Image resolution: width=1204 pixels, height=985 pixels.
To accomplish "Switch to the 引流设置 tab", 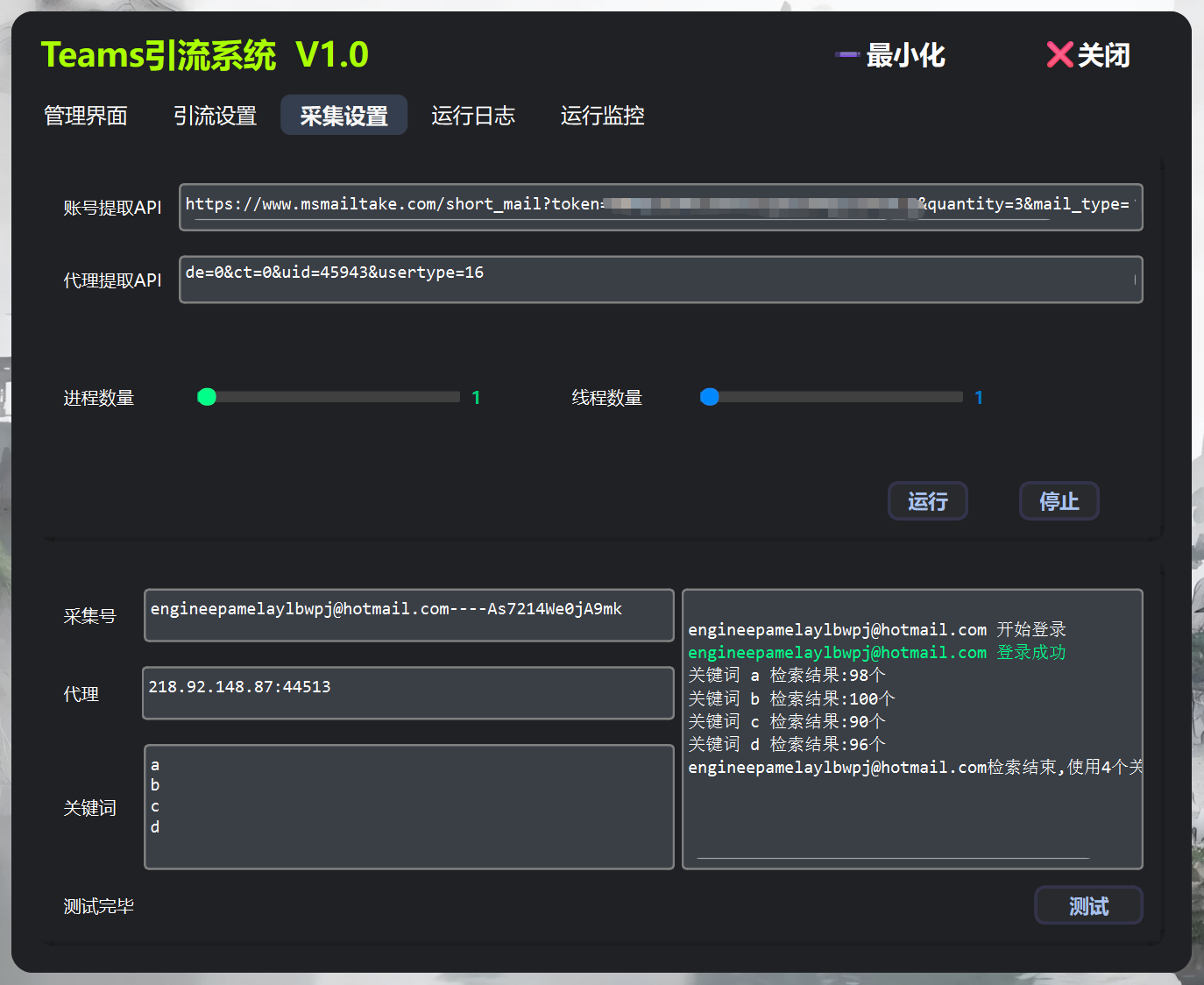I will 215,116.
